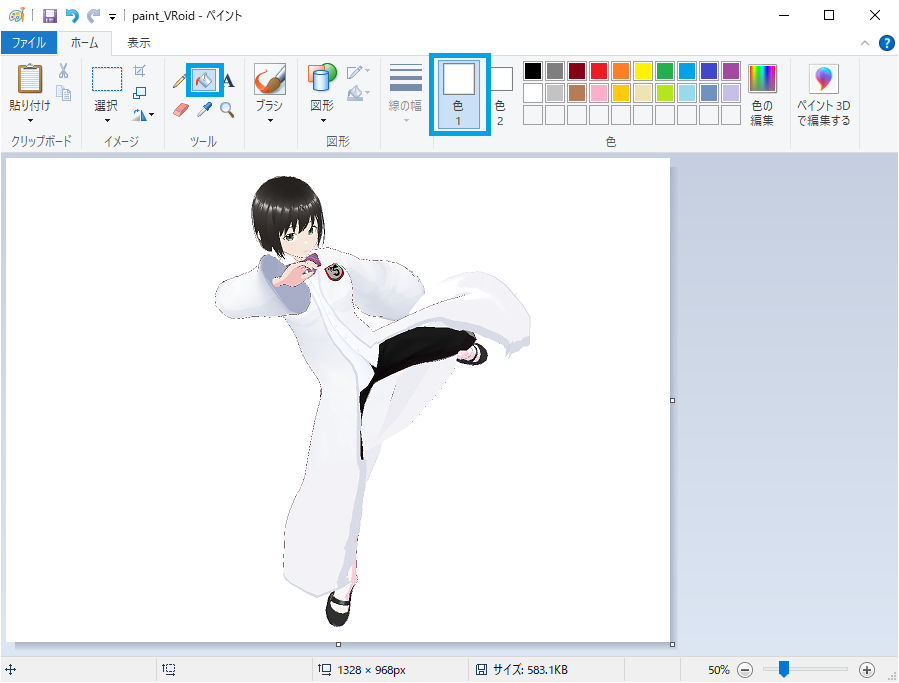
Task: Click ペイント 3D で編集する button
Action: pos(823,95)
